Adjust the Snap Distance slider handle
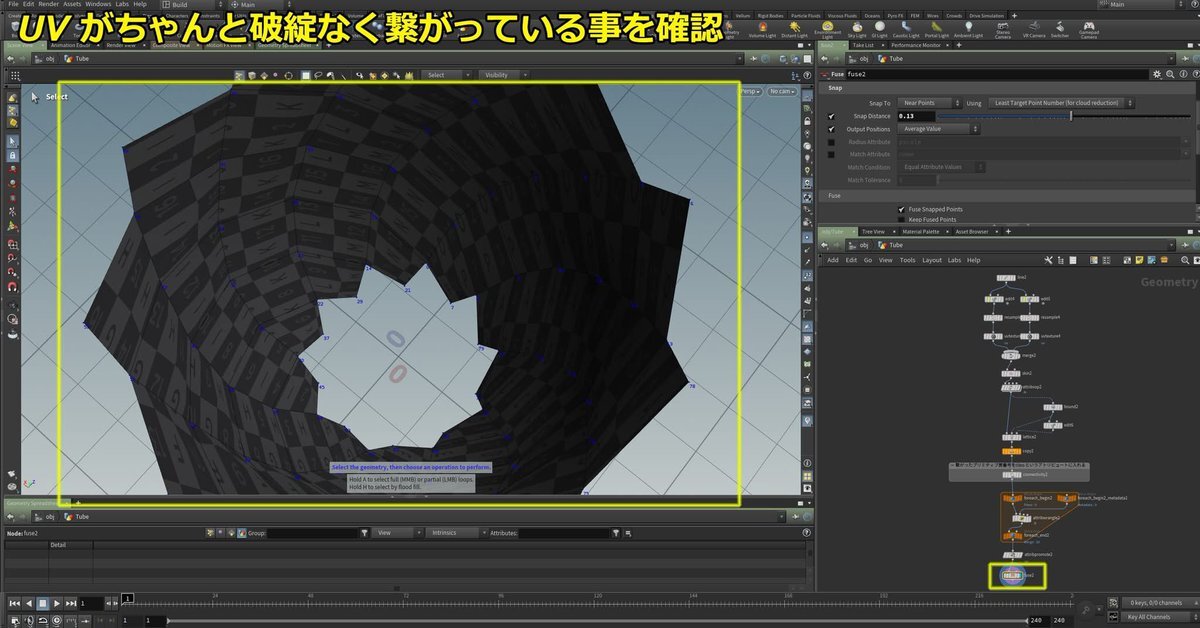This screenshot has width=1200, height=628. click(1071, 116)
